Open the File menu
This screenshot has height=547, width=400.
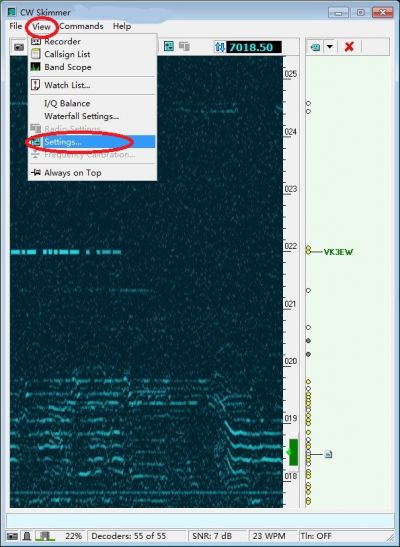click(15, 26)
